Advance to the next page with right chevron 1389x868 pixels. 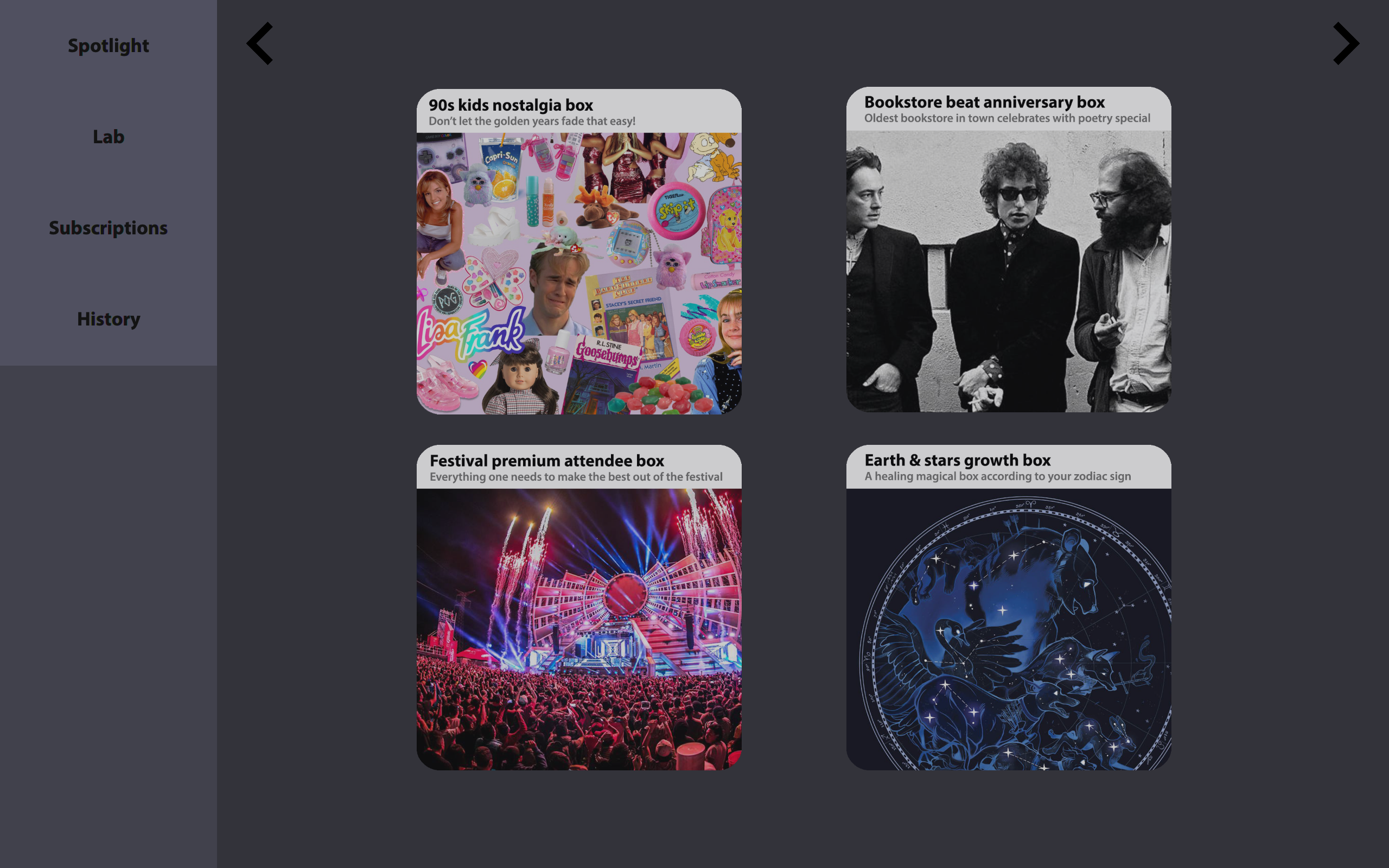pos(1346,43)
